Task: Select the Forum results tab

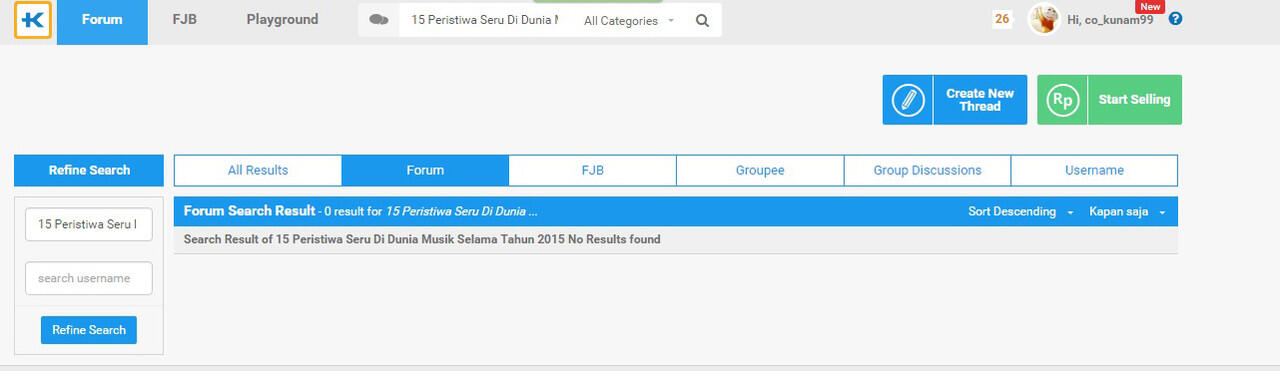Action: [x=425, y=170]
